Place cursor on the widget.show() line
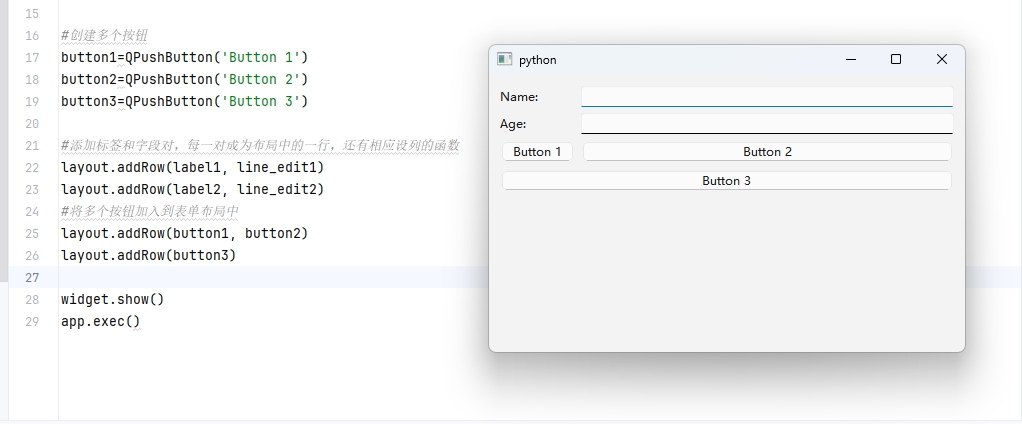 [x=112, y=299]
